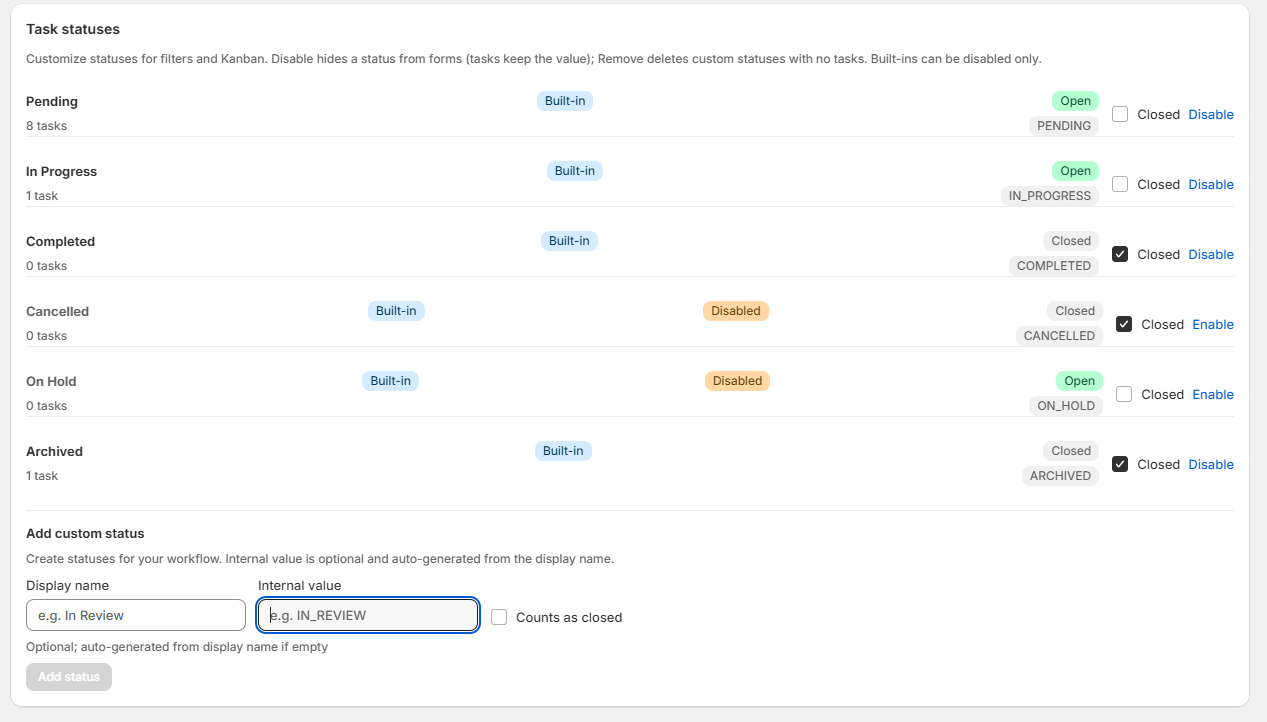Enable the On Hold status
The image size is (1267, 722).
(1213, 394)
